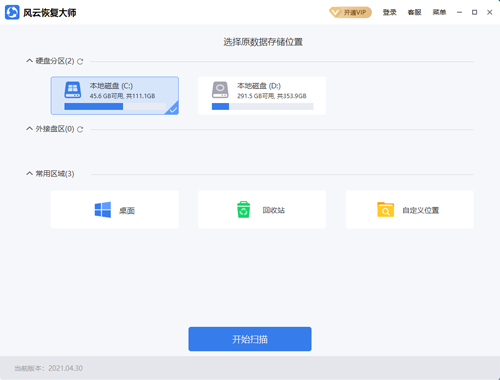
Task: Click the 风云恢复大师 app logo icon
Action: [12, 12]
